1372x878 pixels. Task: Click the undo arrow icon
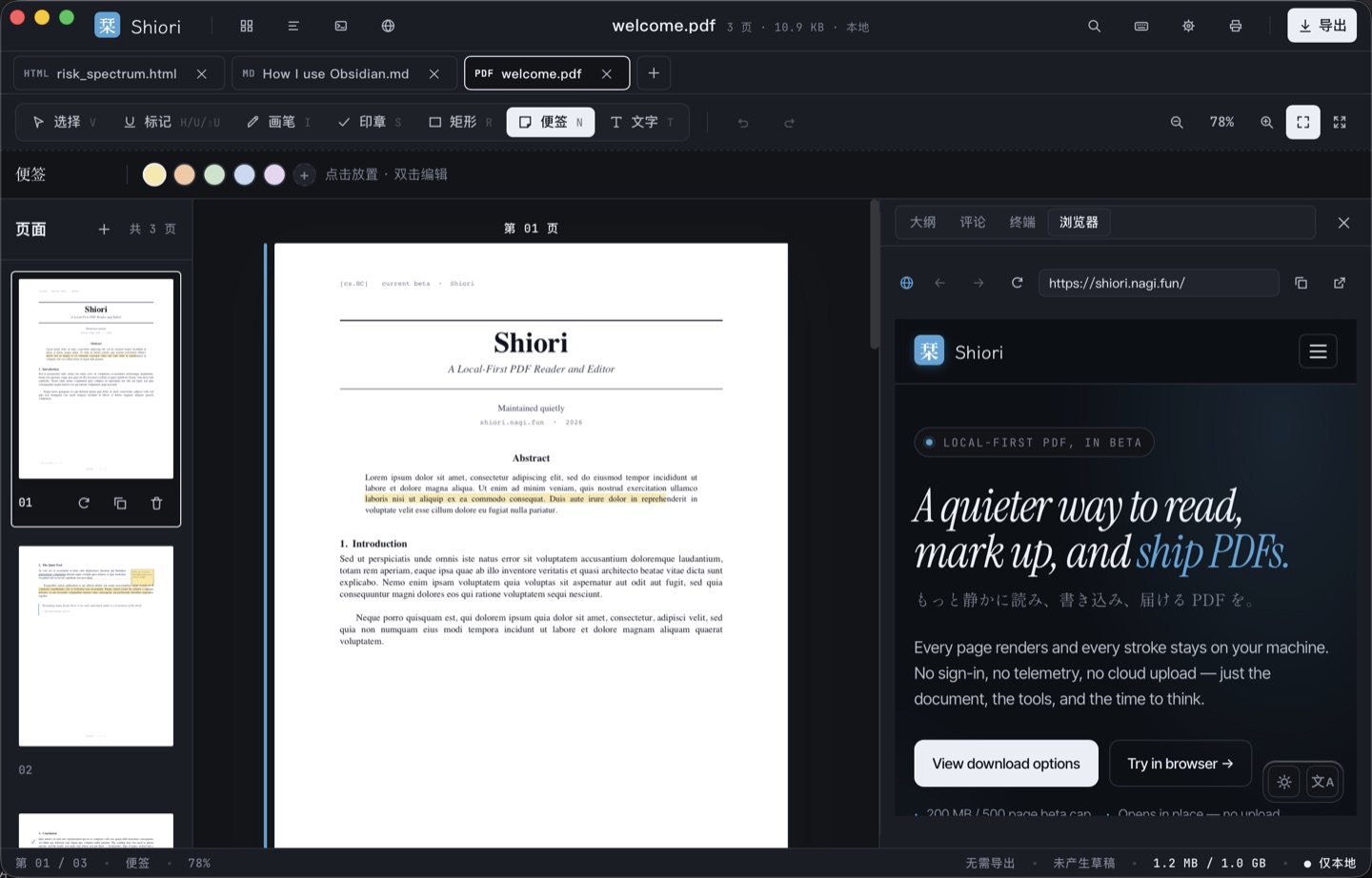coord(743,123)
